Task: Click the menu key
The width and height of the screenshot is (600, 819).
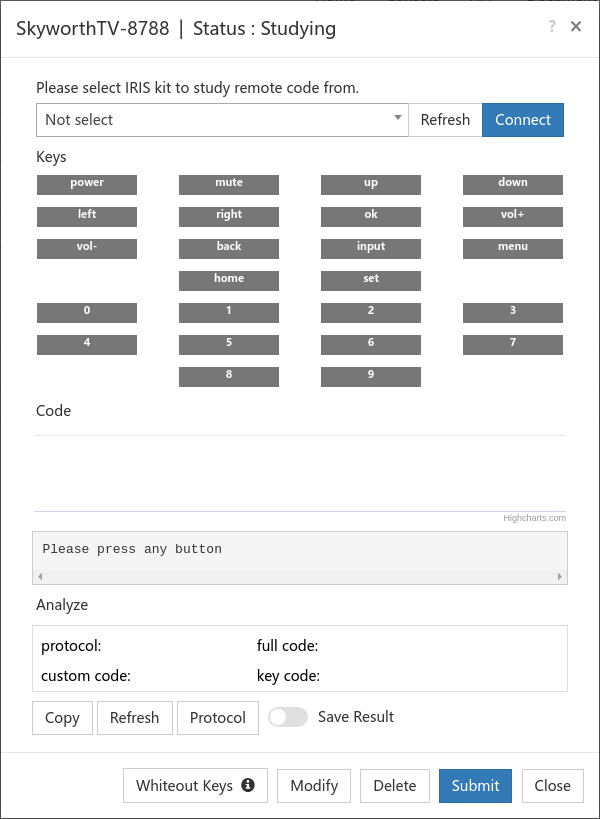Action: 513,248
